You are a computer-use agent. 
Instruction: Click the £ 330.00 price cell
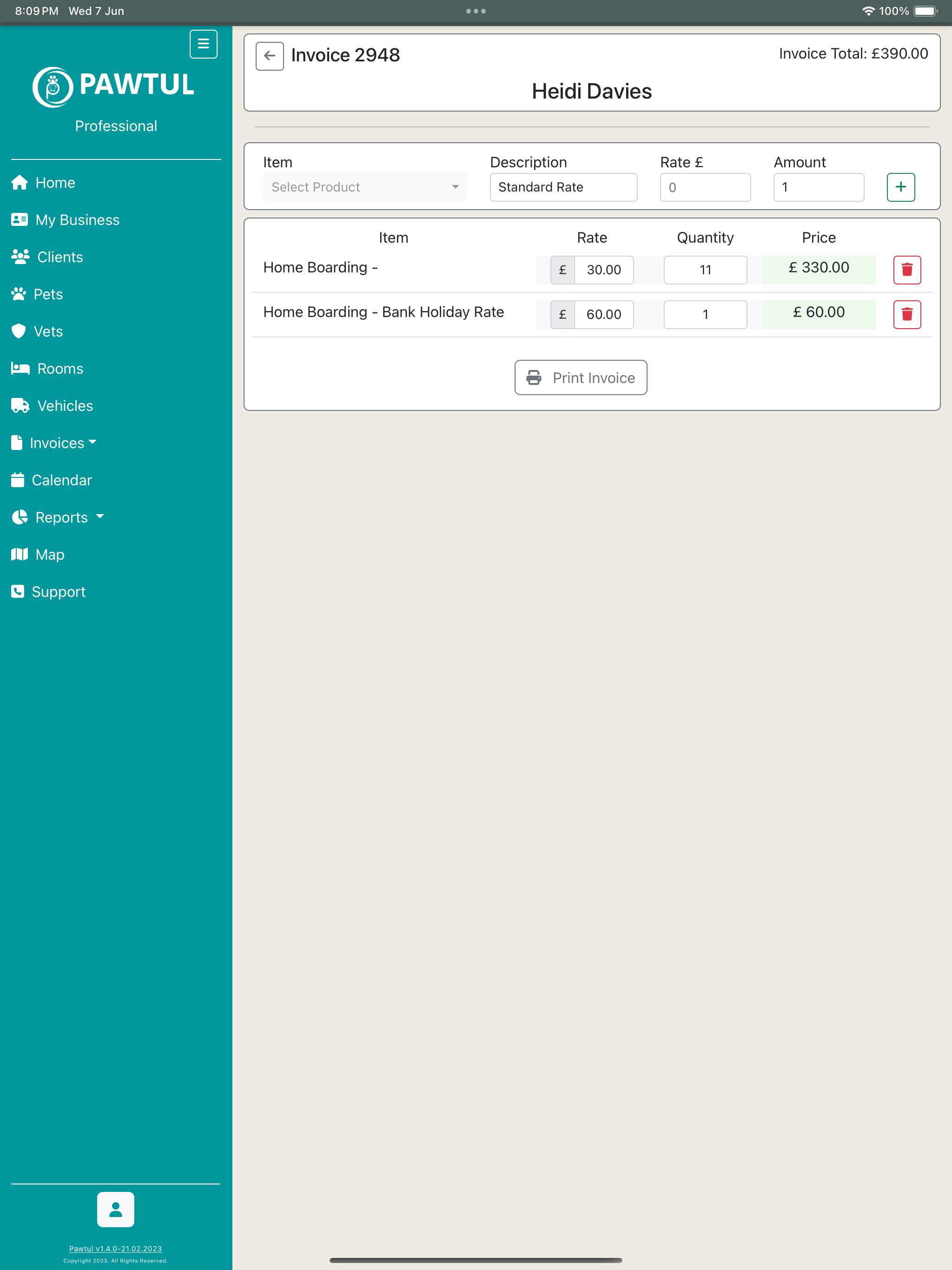(818, 270)
